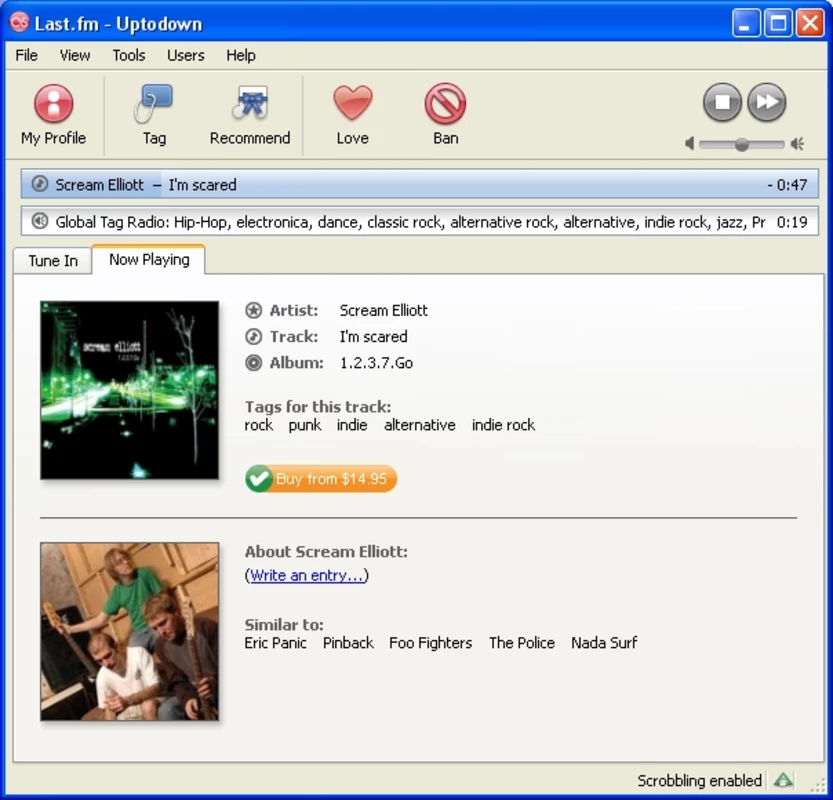Screen dimensions: 833x800
Task: Stop playback with the stop button
Action: (722, 101)
